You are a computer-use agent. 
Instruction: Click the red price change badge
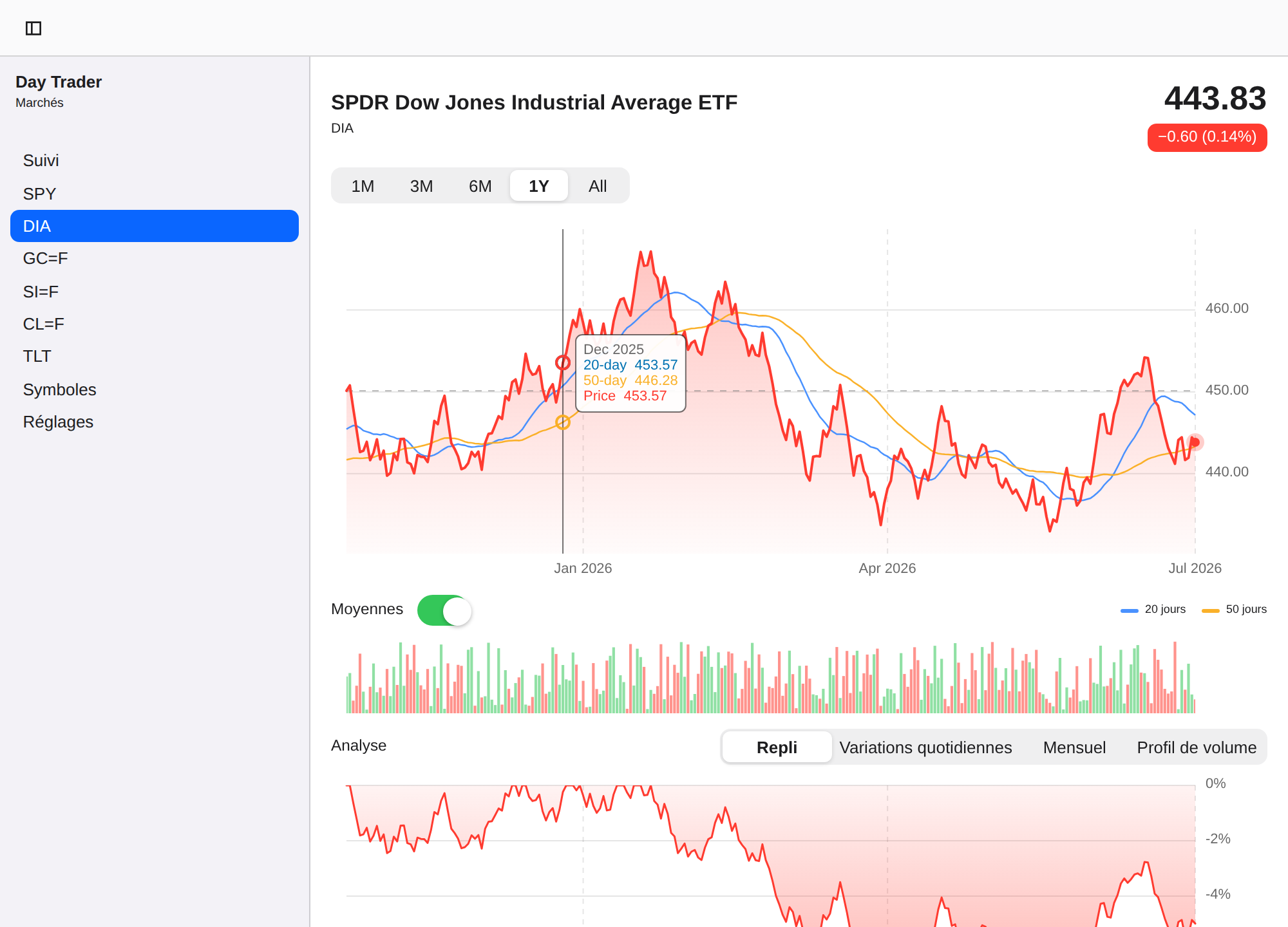tap(1207, 137)
